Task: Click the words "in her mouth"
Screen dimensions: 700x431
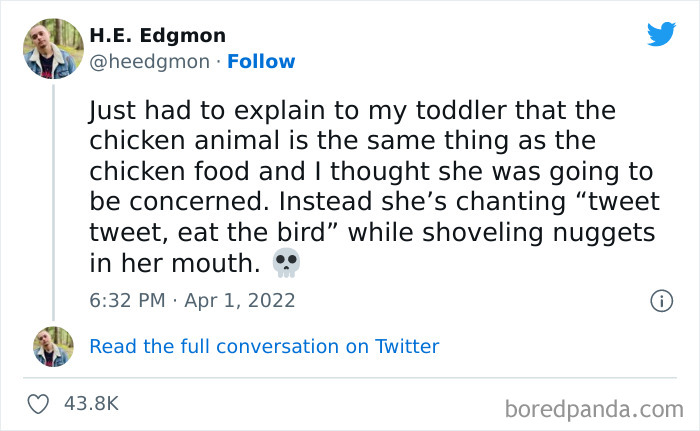Action: point(174,264)
